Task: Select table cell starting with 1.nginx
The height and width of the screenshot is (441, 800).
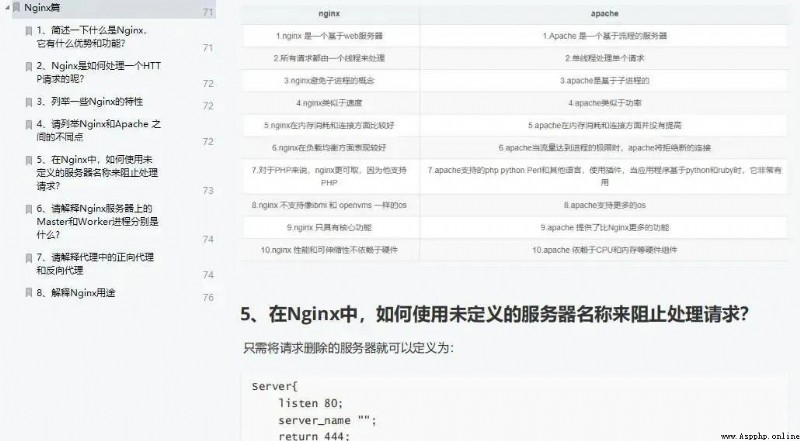Action: (329, 36)
